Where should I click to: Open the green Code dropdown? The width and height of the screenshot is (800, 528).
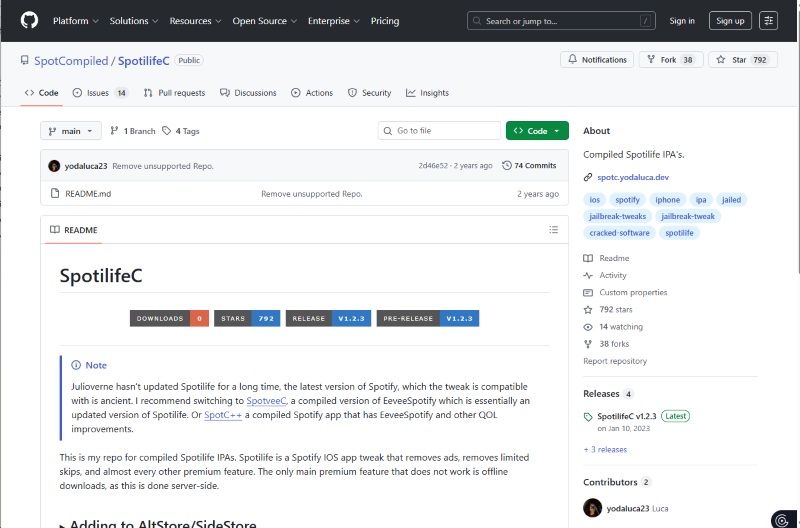537,131
